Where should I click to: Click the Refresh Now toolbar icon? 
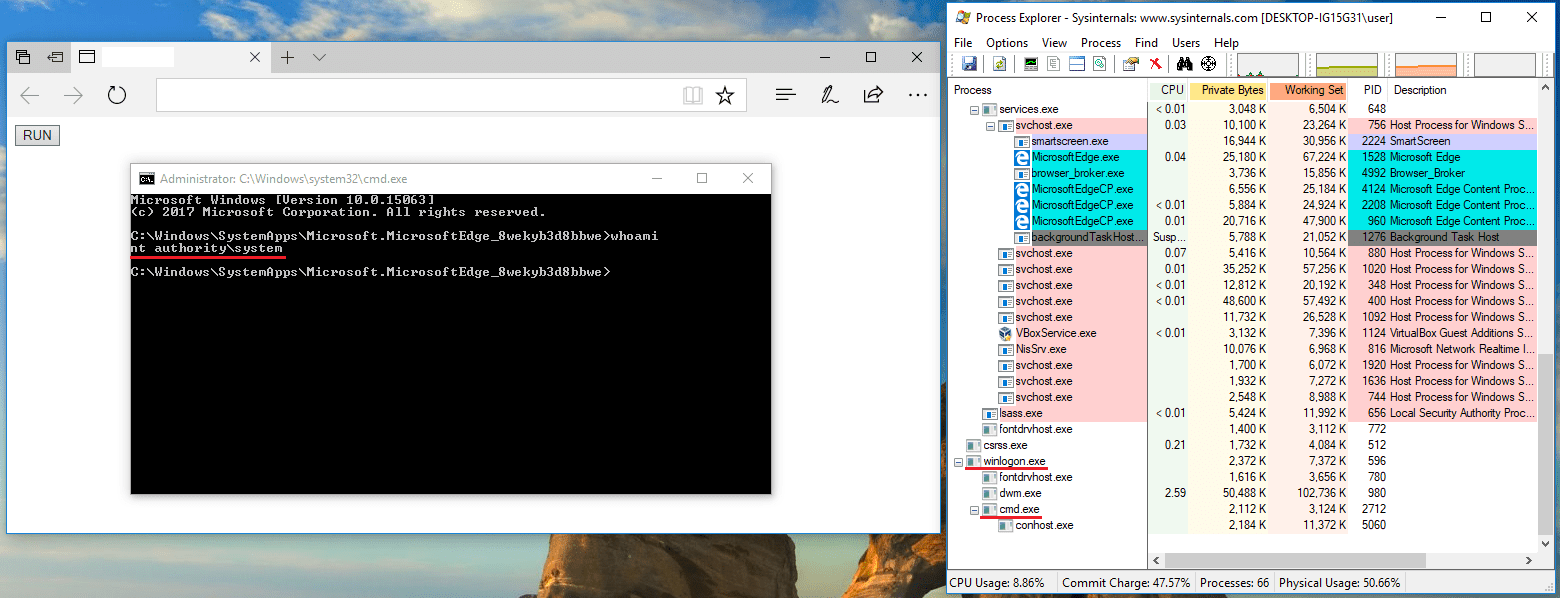(999, 64)
